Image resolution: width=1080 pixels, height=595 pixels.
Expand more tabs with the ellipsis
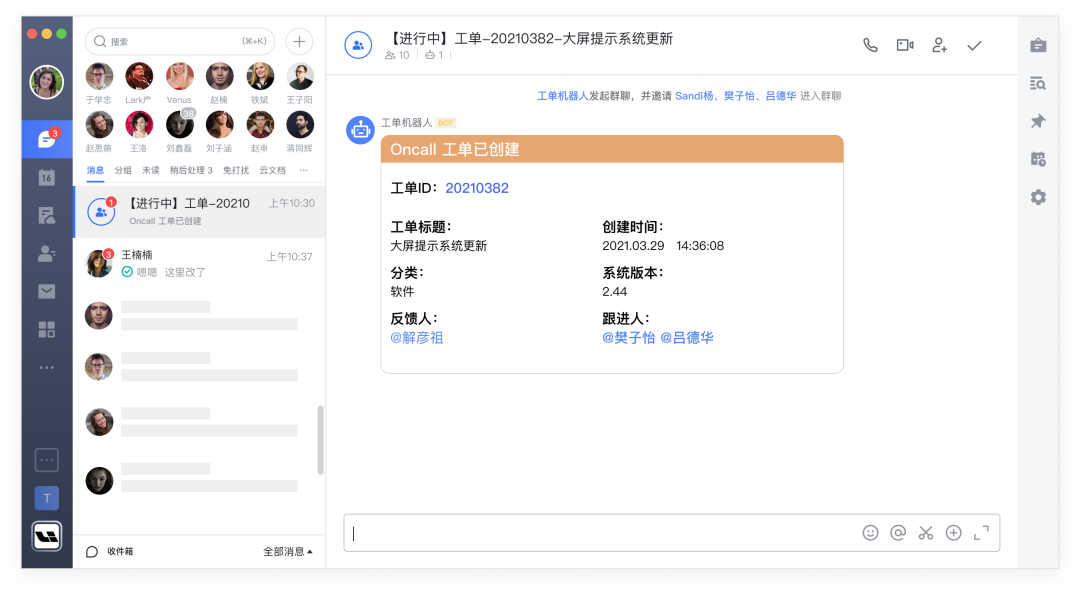(x=303, y=170)
